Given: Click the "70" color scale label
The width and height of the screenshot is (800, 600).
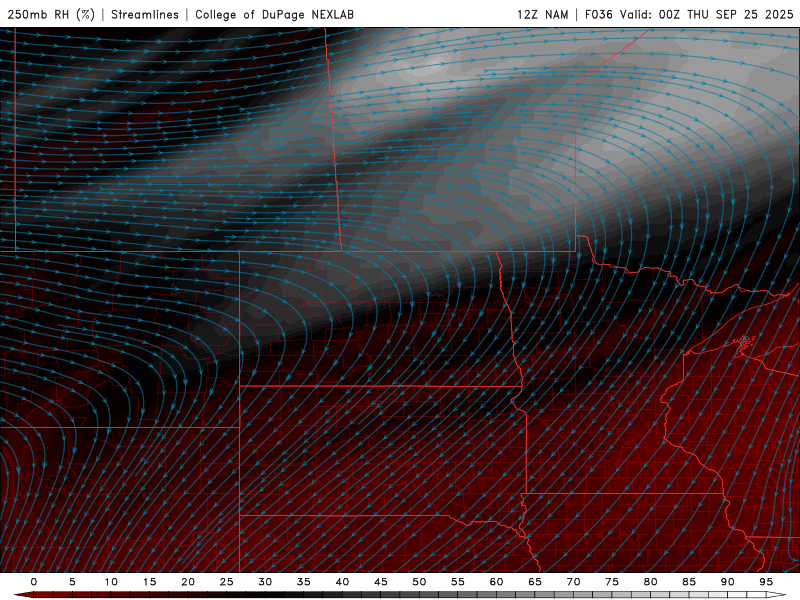Looking at the screenshot, I should [573, 582].
